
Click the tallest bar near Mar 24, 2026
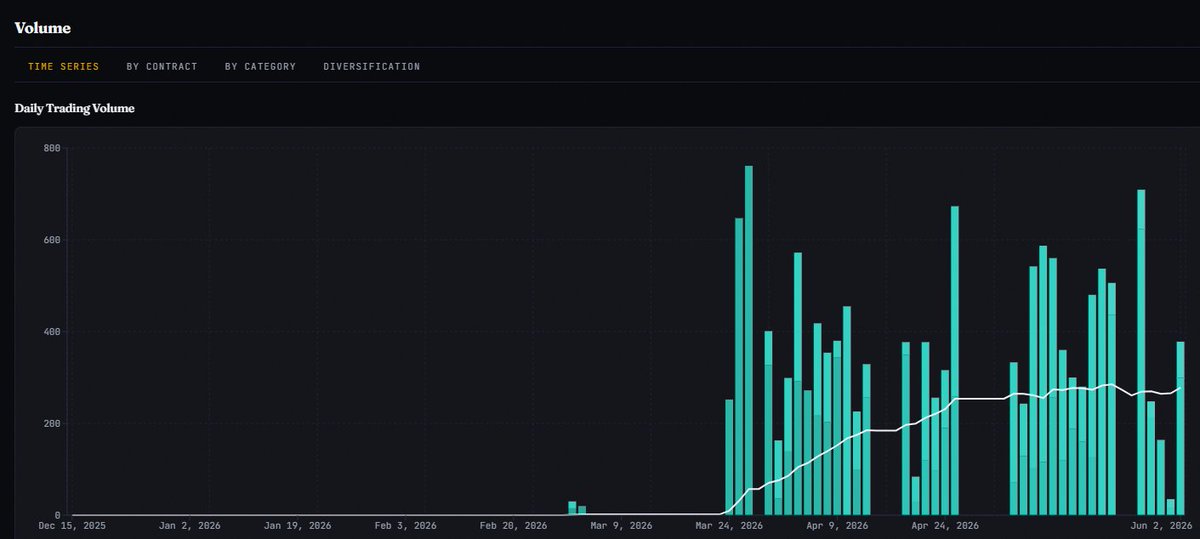point(749,340)
